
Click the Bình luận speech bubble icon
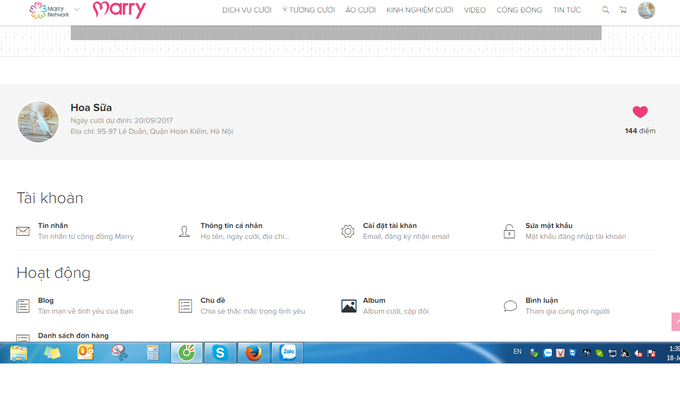pyautogui.click(x=510, y=306)
